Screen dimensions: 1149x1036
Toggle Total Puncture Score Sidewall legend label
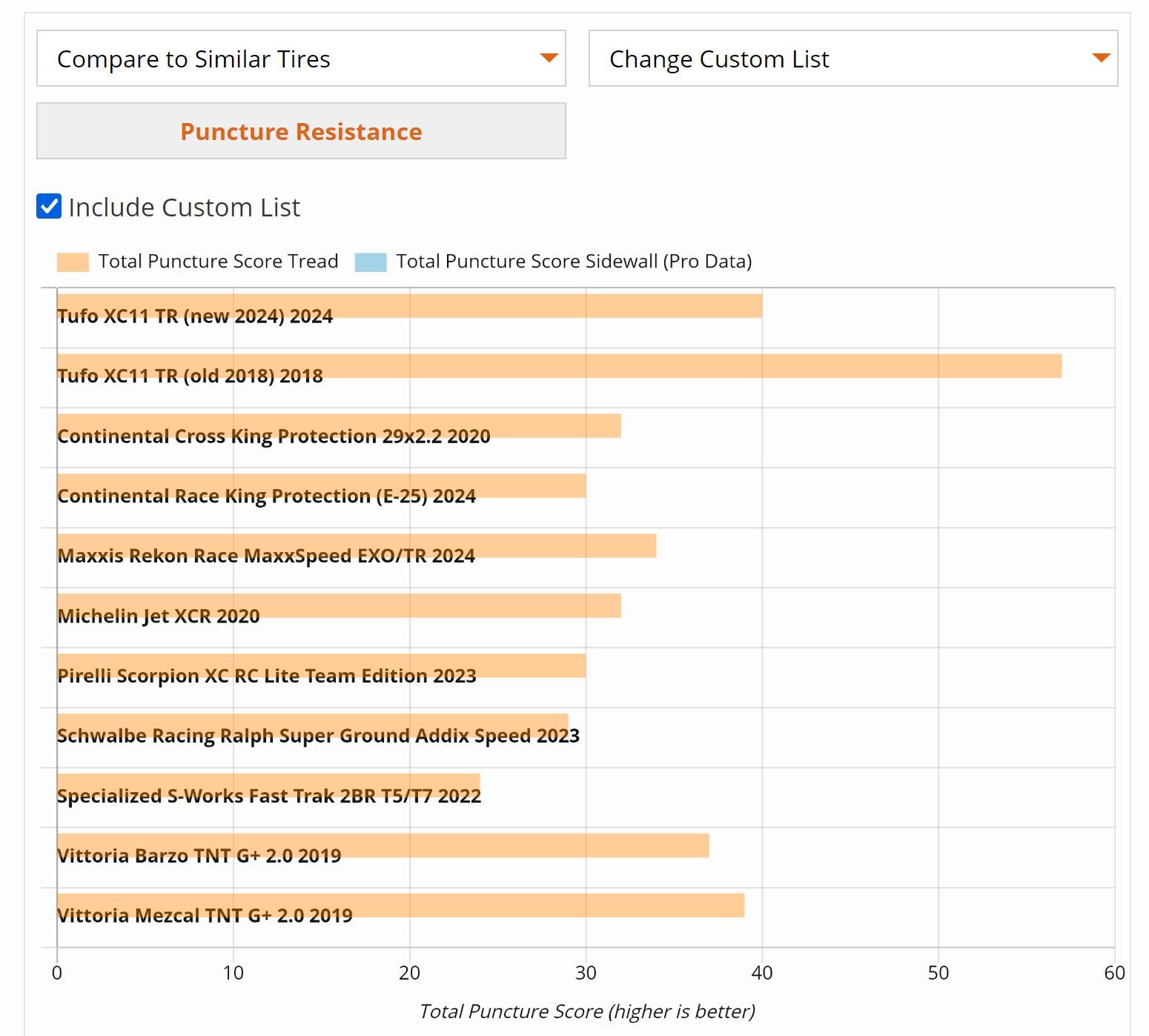coord(574,262)
